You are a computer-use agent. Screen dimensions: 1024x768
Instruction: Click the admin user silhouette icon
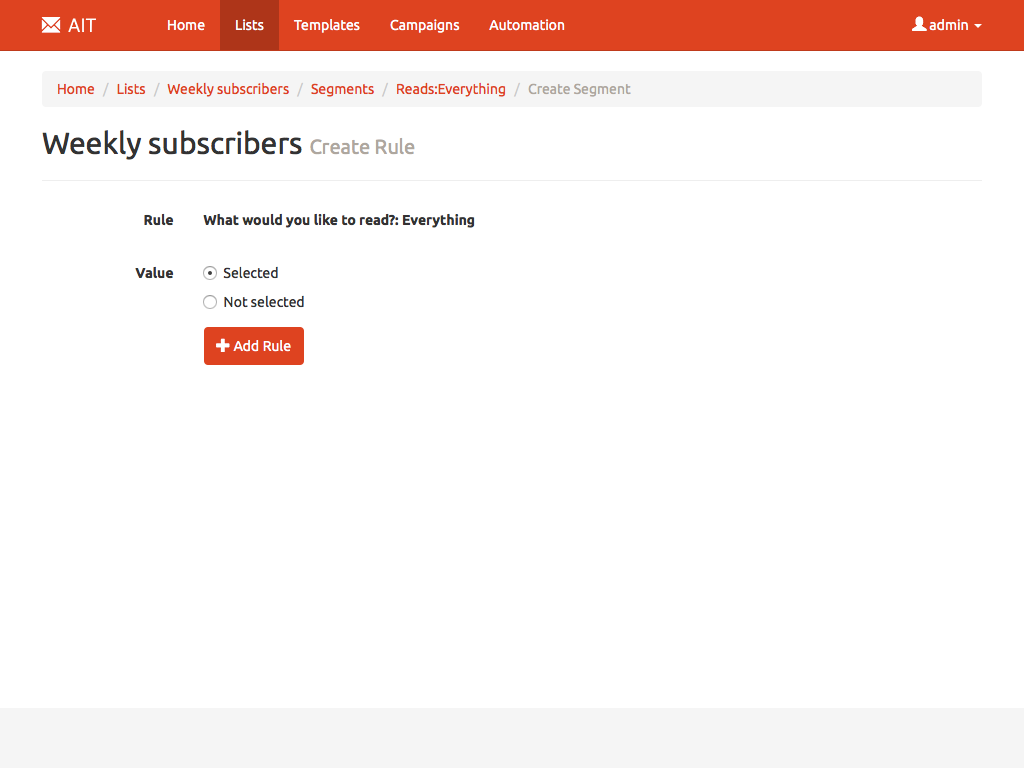click(x=919, y=24)
